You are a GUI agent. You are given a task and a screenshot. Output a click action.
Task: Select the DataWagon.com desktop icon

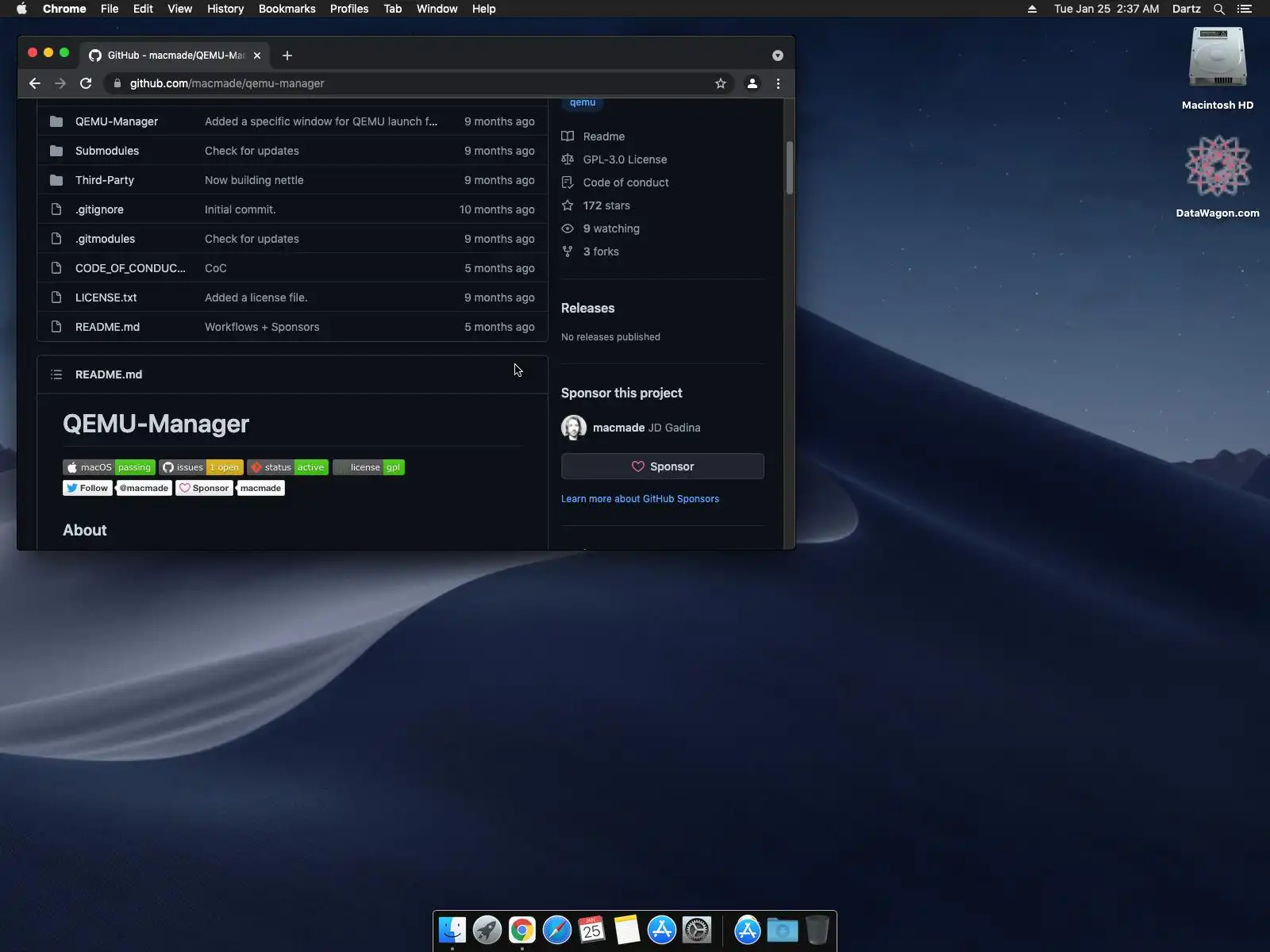coord(1218,176)
